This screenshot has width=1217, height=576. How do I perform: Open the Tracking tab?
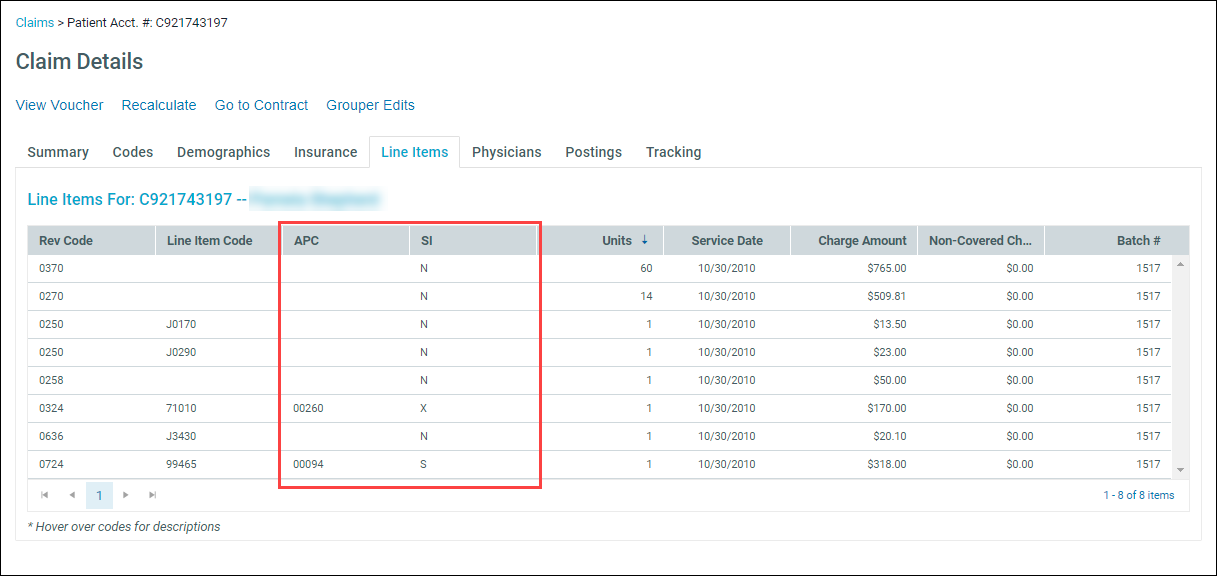pyautogui.click(x=673, y=152)
